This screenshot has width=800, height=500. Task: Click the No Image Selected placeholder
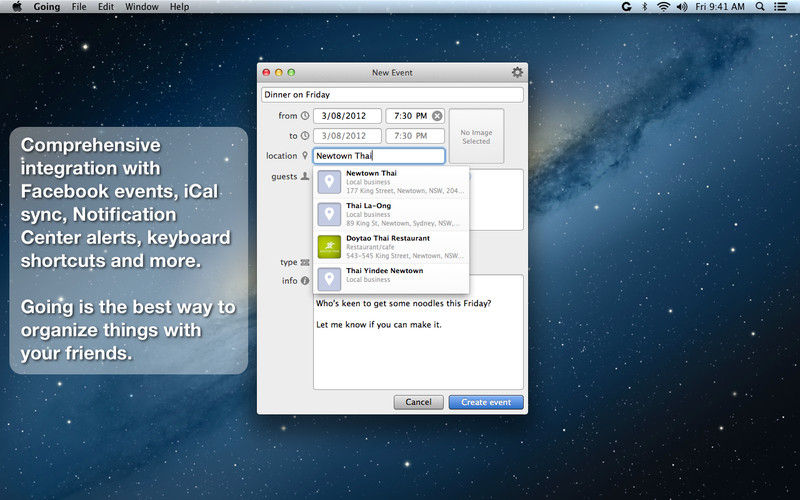tap(477, 136)
